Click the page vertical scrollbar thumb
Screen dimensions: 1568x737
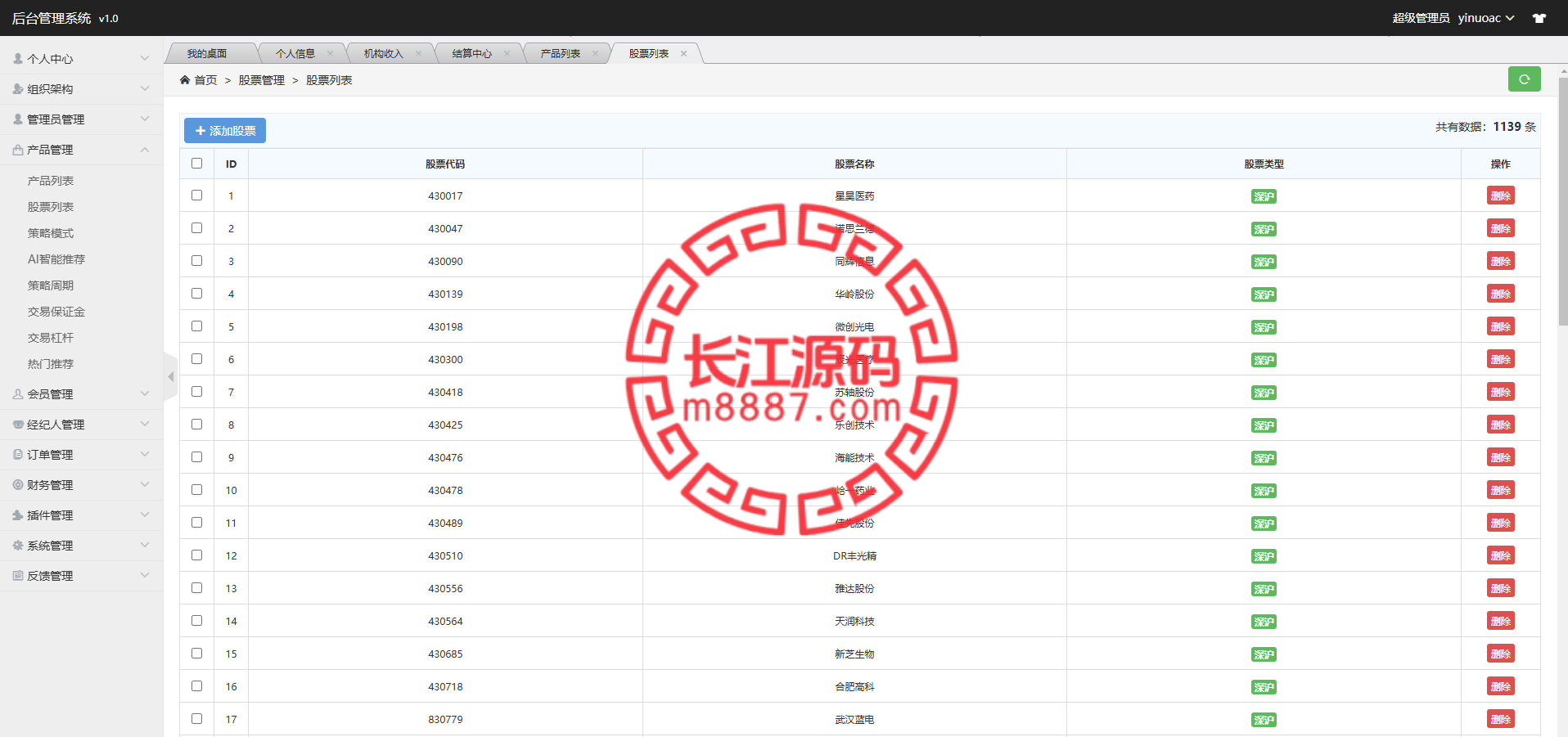[1563, 202]
